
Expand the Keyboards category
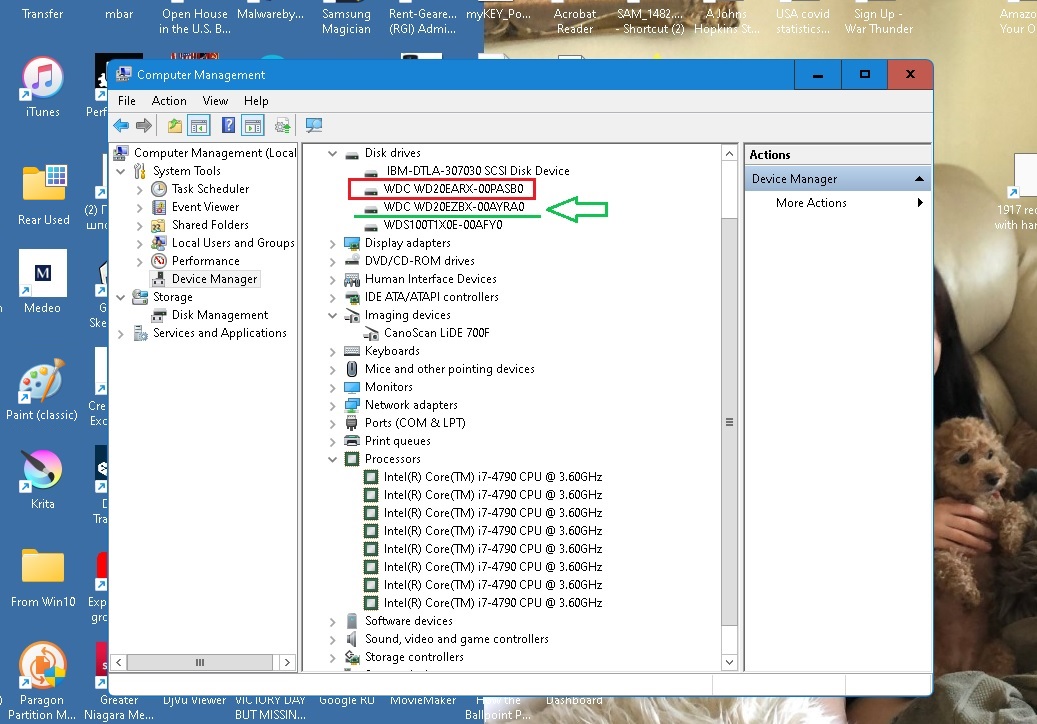click(332, 352)
